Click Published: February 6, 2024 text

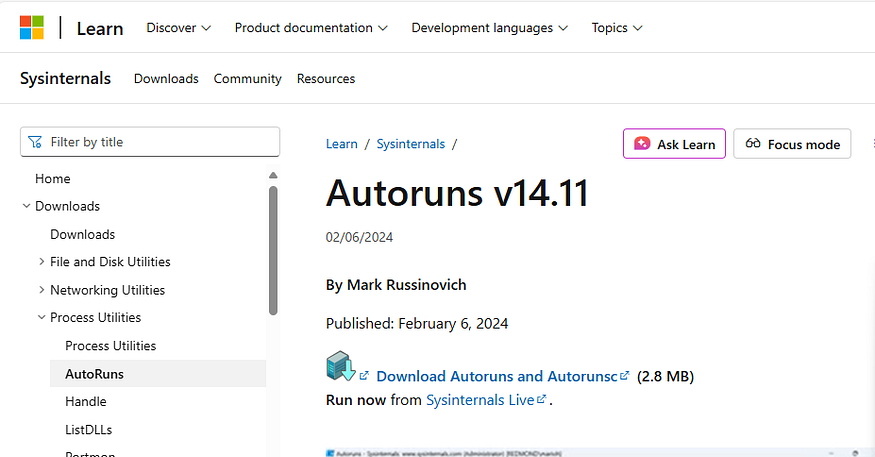pos(417,324)
